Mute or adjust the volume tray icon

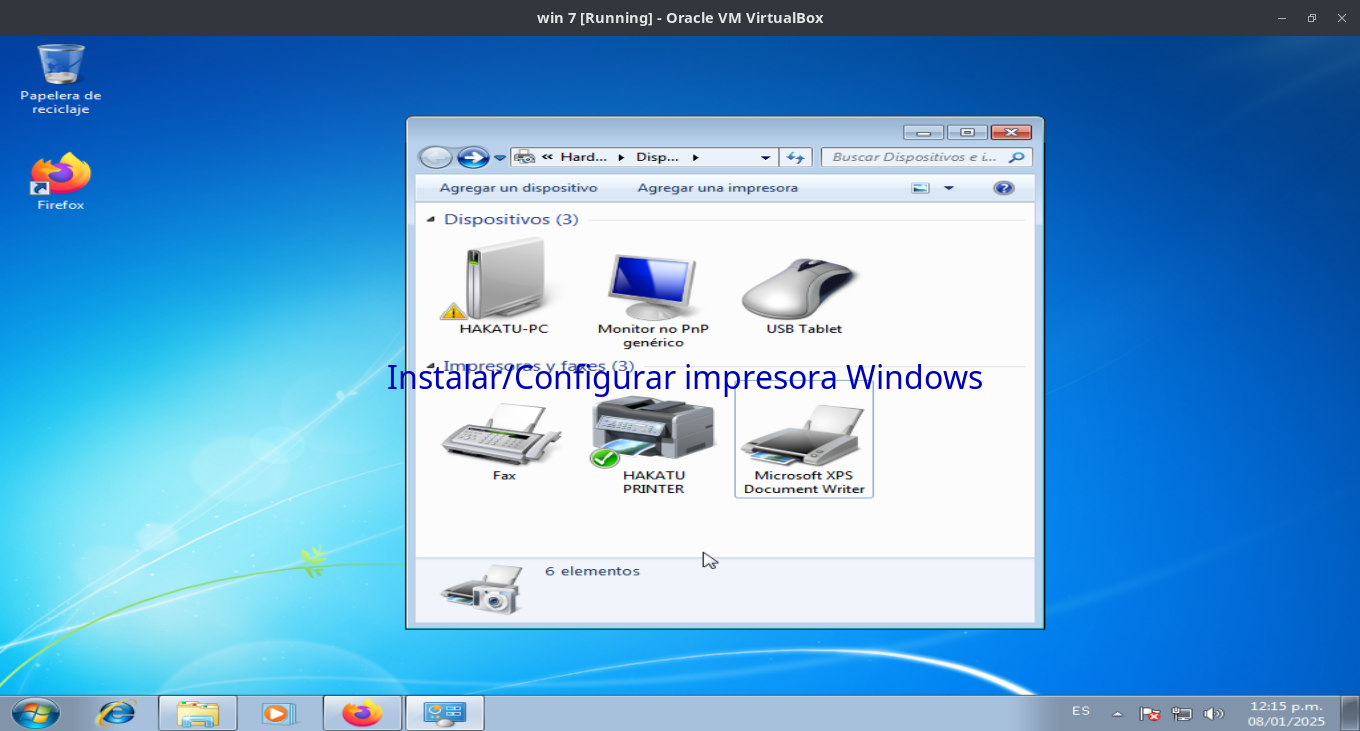tap(1213, 713)
